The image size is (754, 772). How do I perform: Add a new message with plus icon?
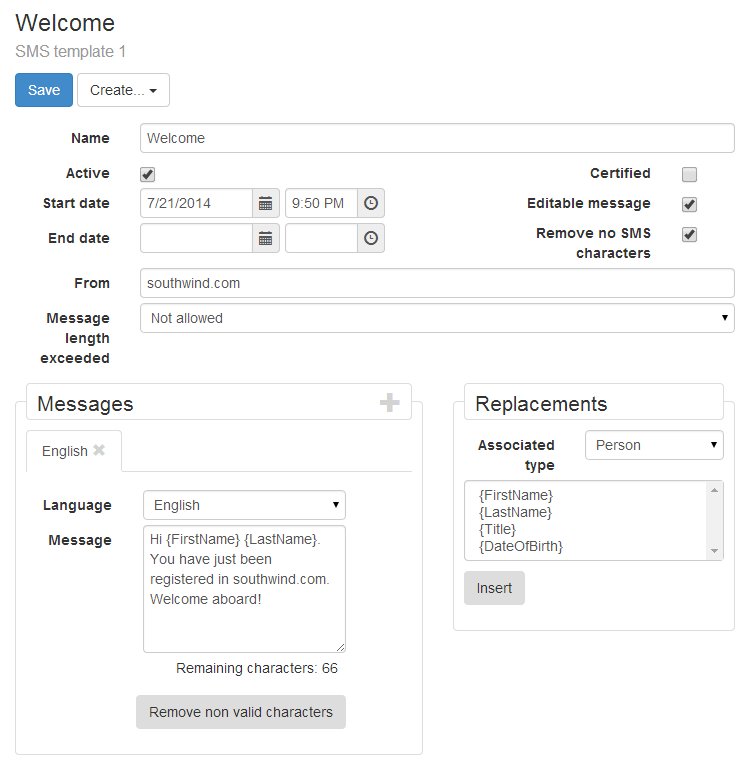click(x=389, y=403)
